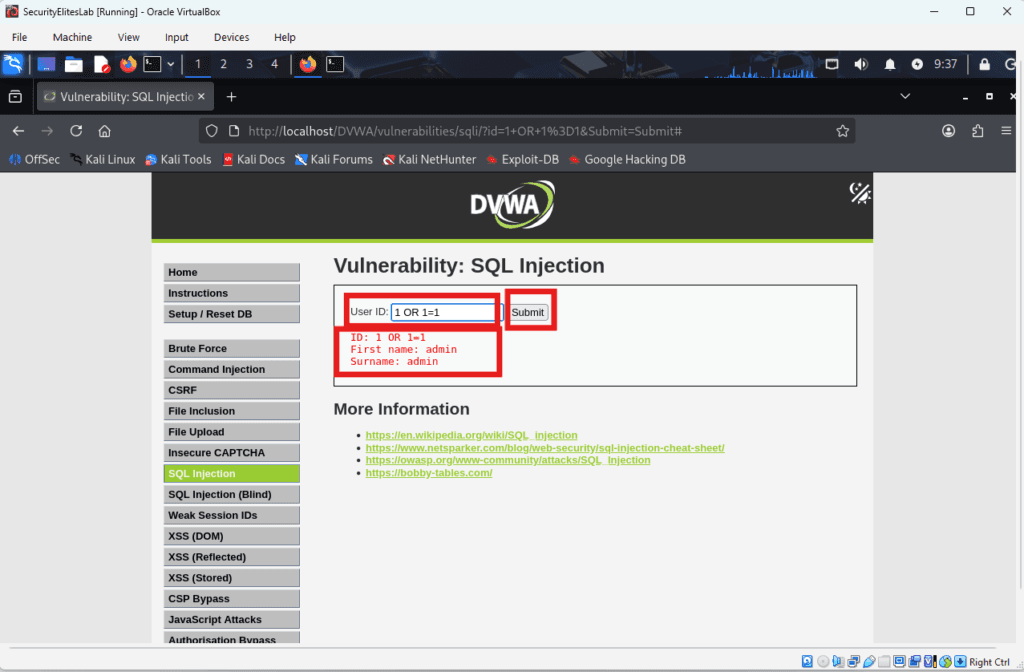Open the Firefox hamburger menu
1024x672 pixels.
click(x=1006, y=131)
